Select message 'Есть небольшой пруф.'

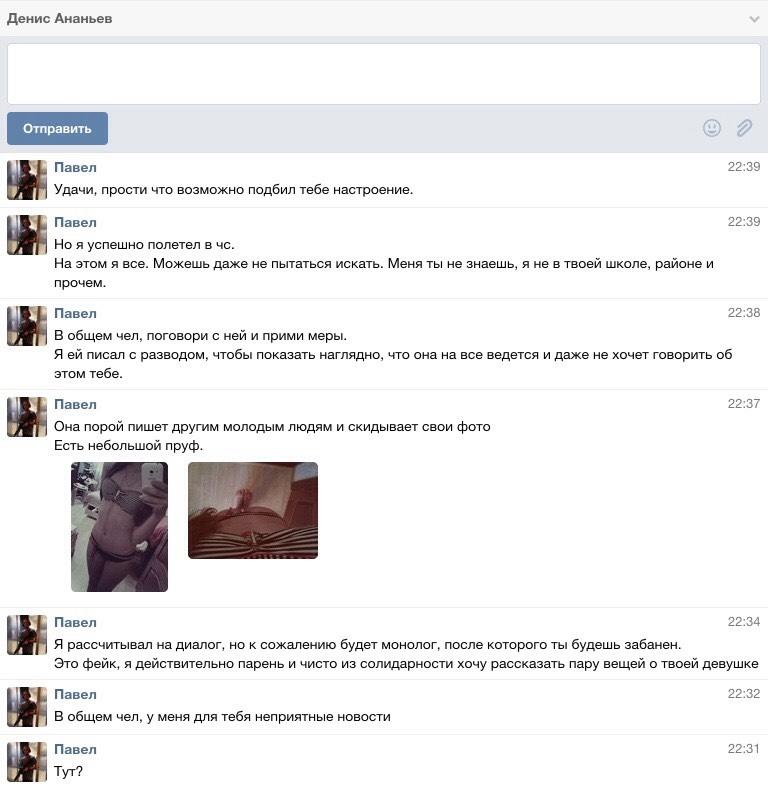coord(128,445)
